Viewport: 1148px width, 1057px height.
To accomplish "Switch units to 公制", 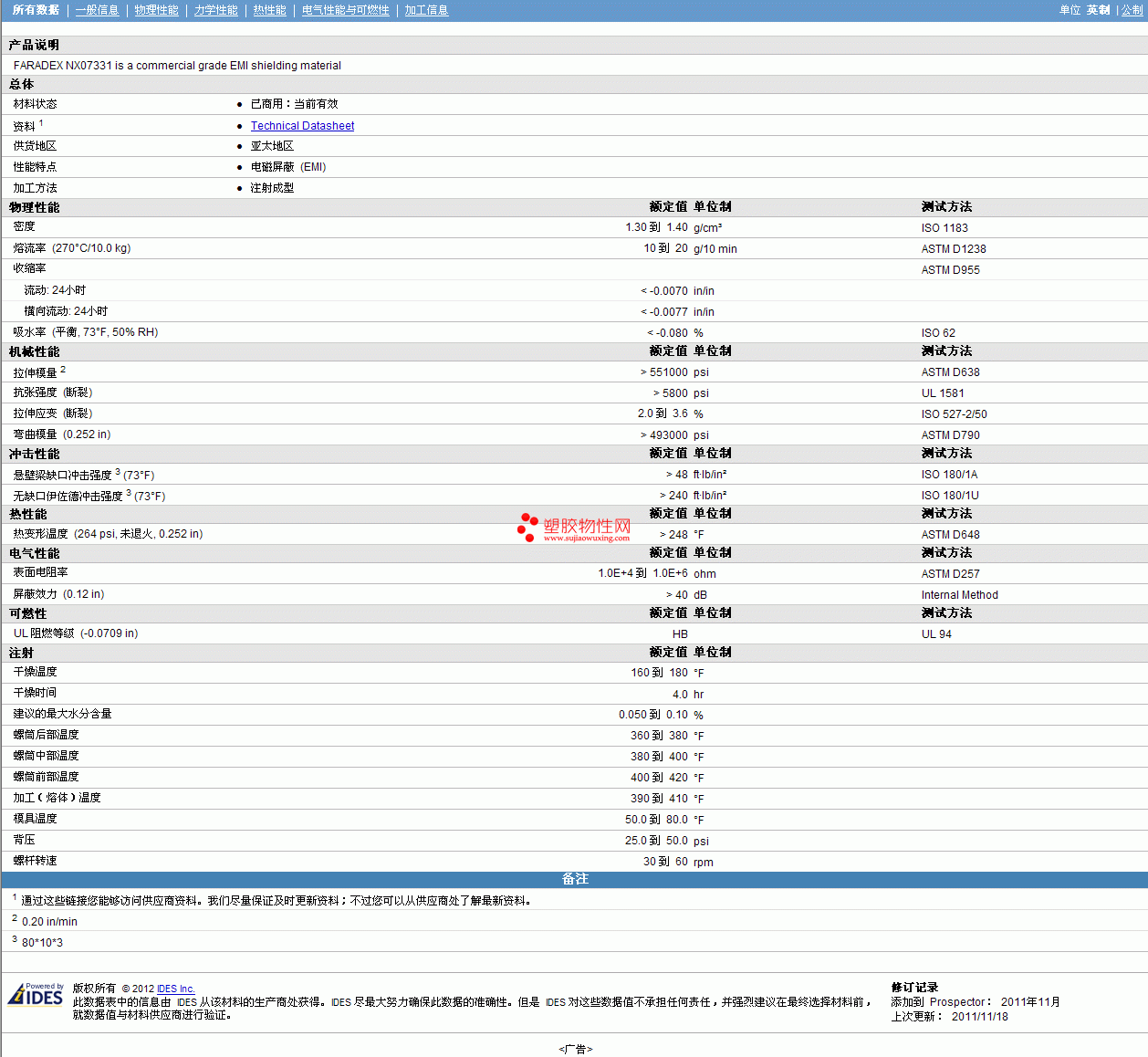I will [x=1132, y=10].
